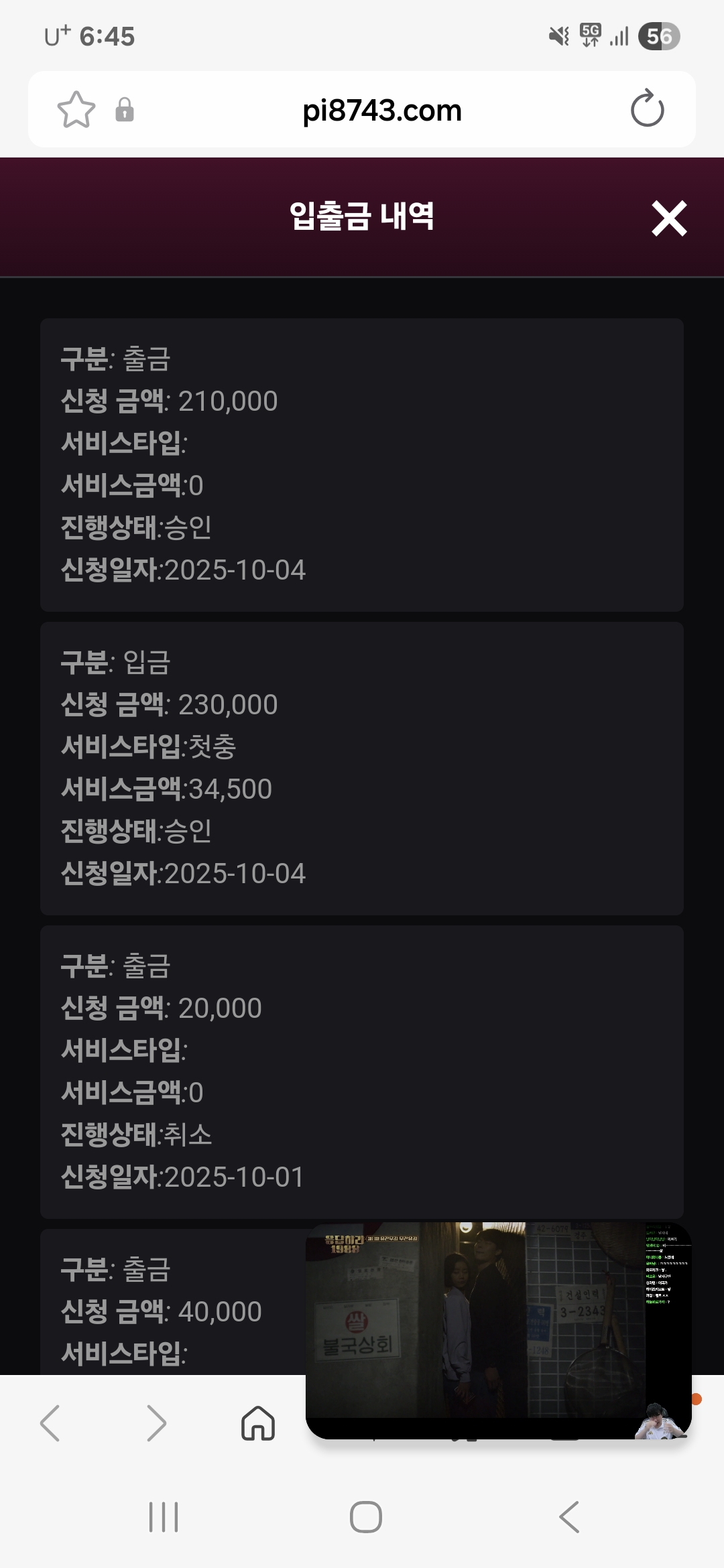The width and height of the screenshot is (724, 1568).
Task: Focus the pi8743.com address bar
Action: click(382, 110)
